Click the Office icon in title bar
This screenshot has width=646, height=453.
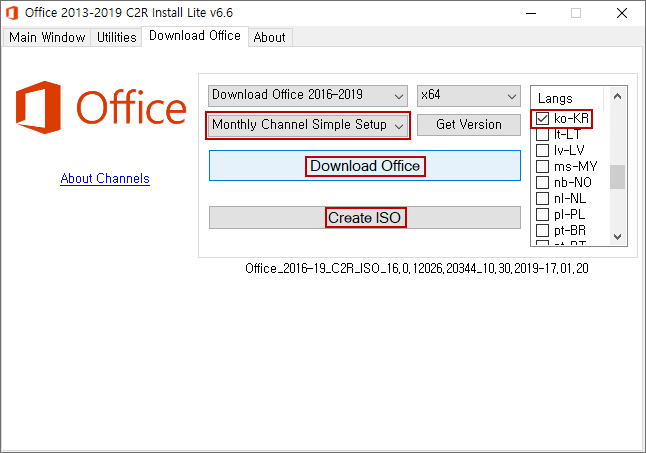tap(12, 13)
